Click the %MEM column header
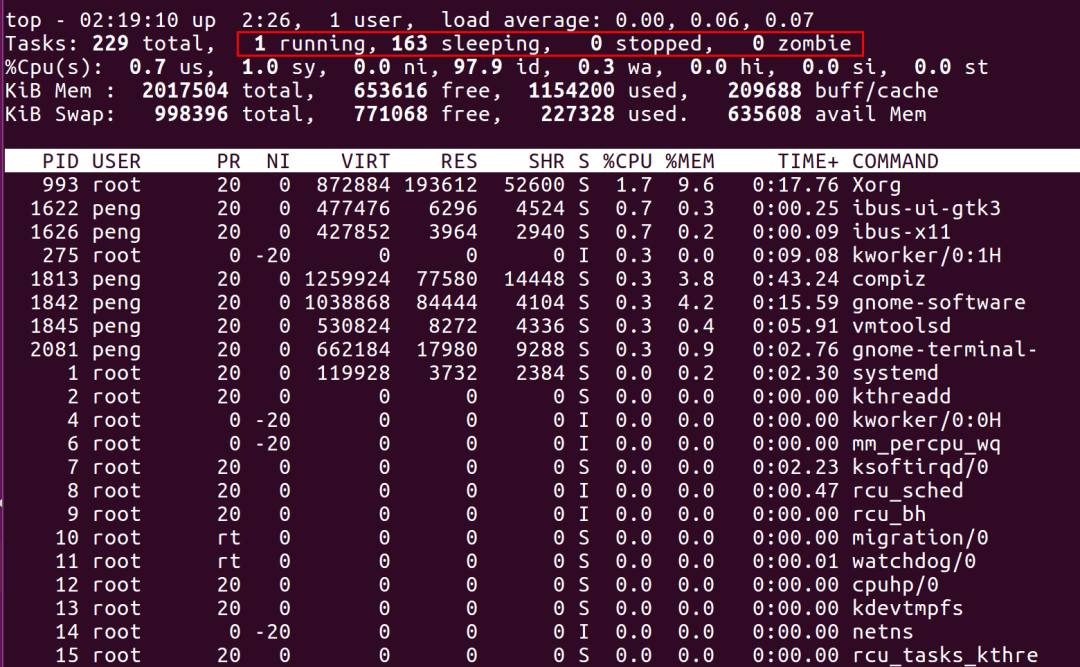The height and width of the screenshot is (667, 1080). [x=689, y=161]
